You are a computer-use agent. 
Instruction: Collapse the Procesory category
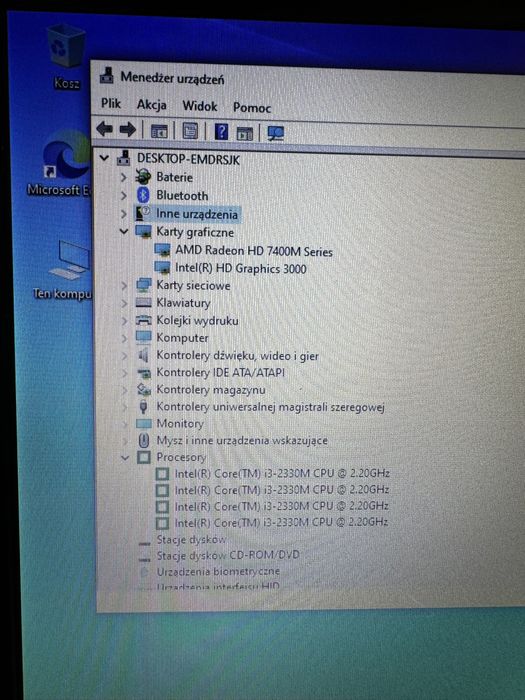click(125, 458)
